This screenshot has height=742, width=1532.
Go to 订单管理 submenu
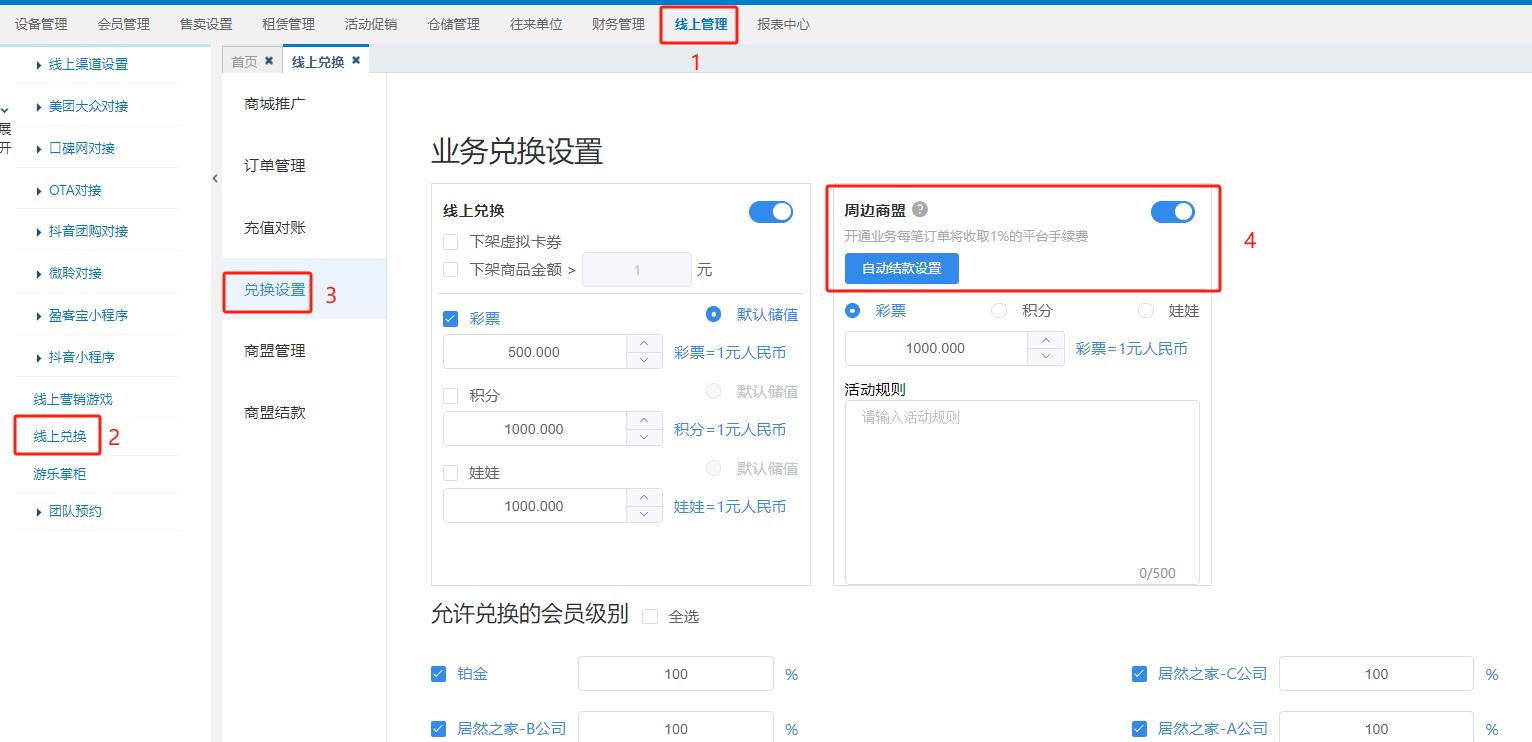[x=275, y=165]
